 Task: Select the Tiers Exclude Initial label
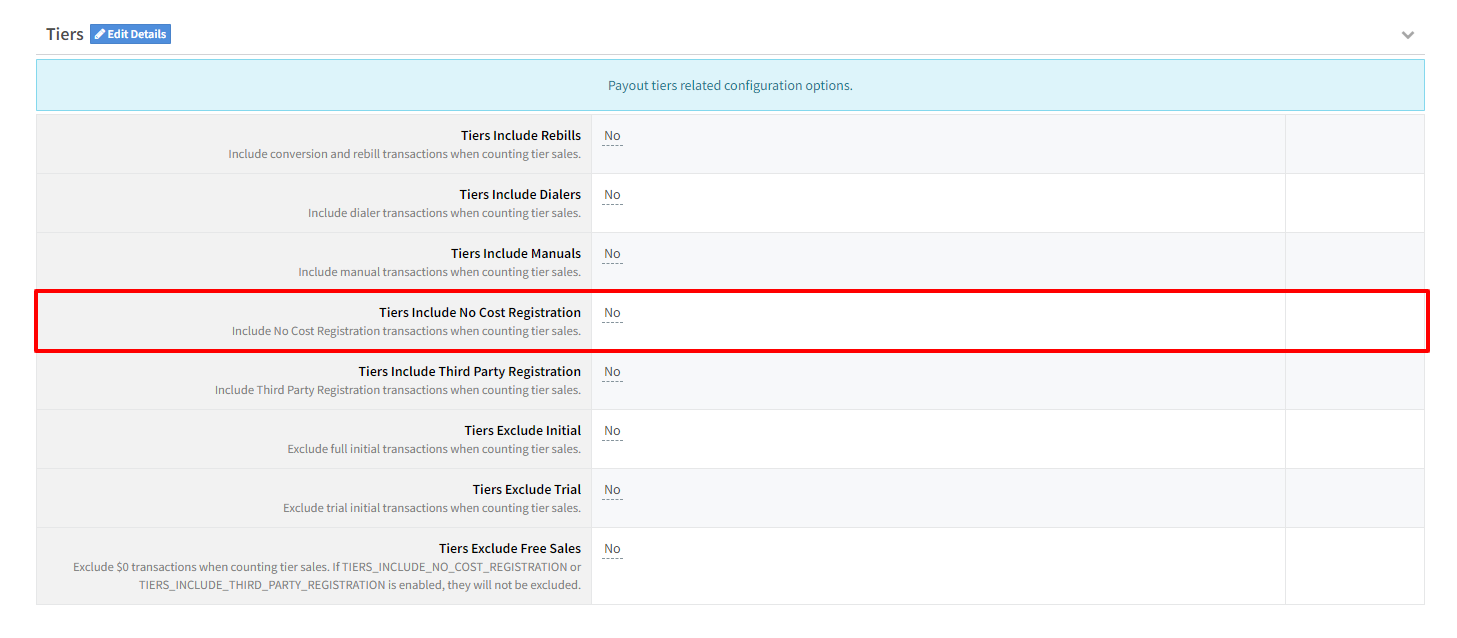(522, 431)
